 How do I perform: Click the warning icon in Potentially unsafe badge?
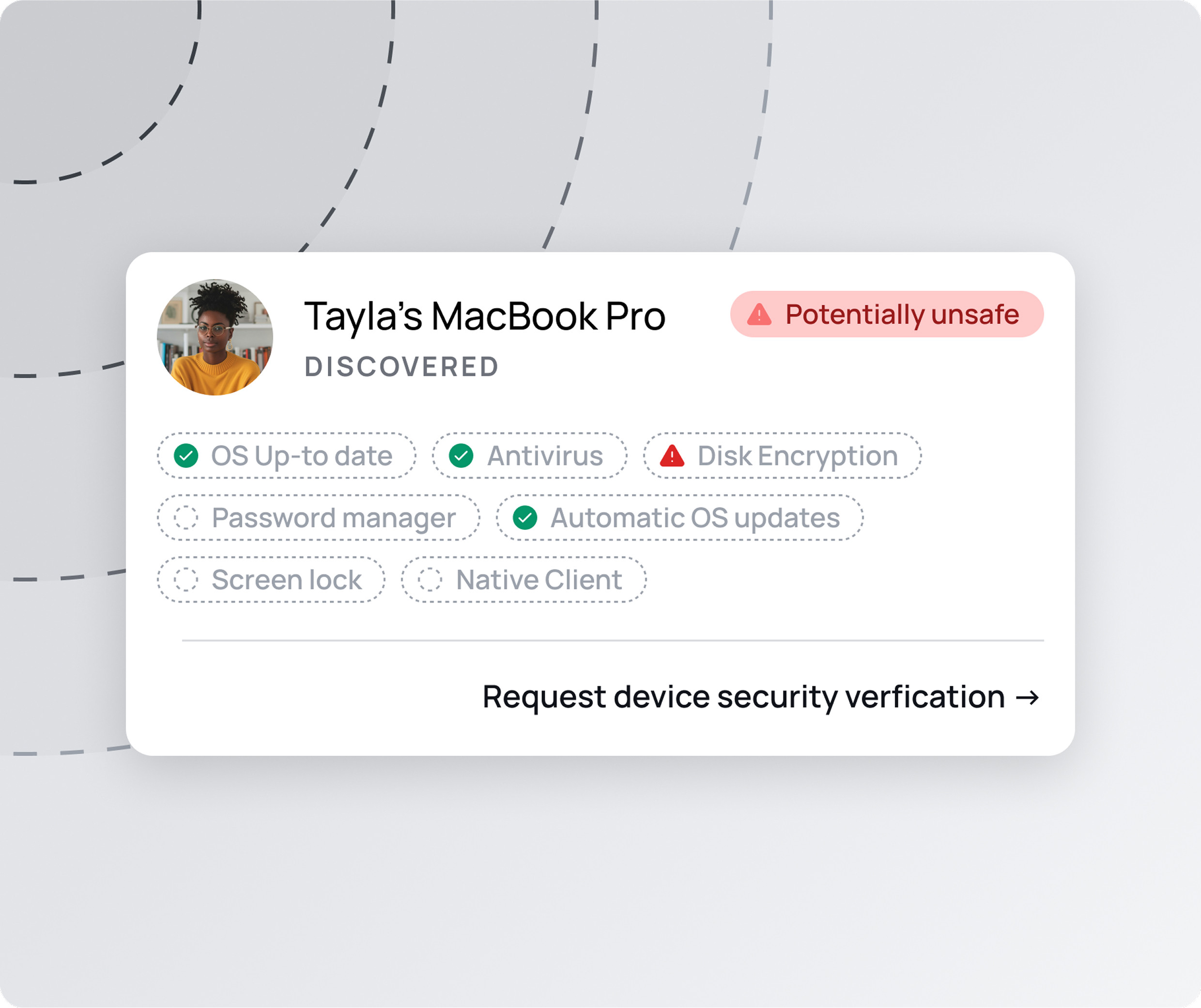tap(759, 315)
